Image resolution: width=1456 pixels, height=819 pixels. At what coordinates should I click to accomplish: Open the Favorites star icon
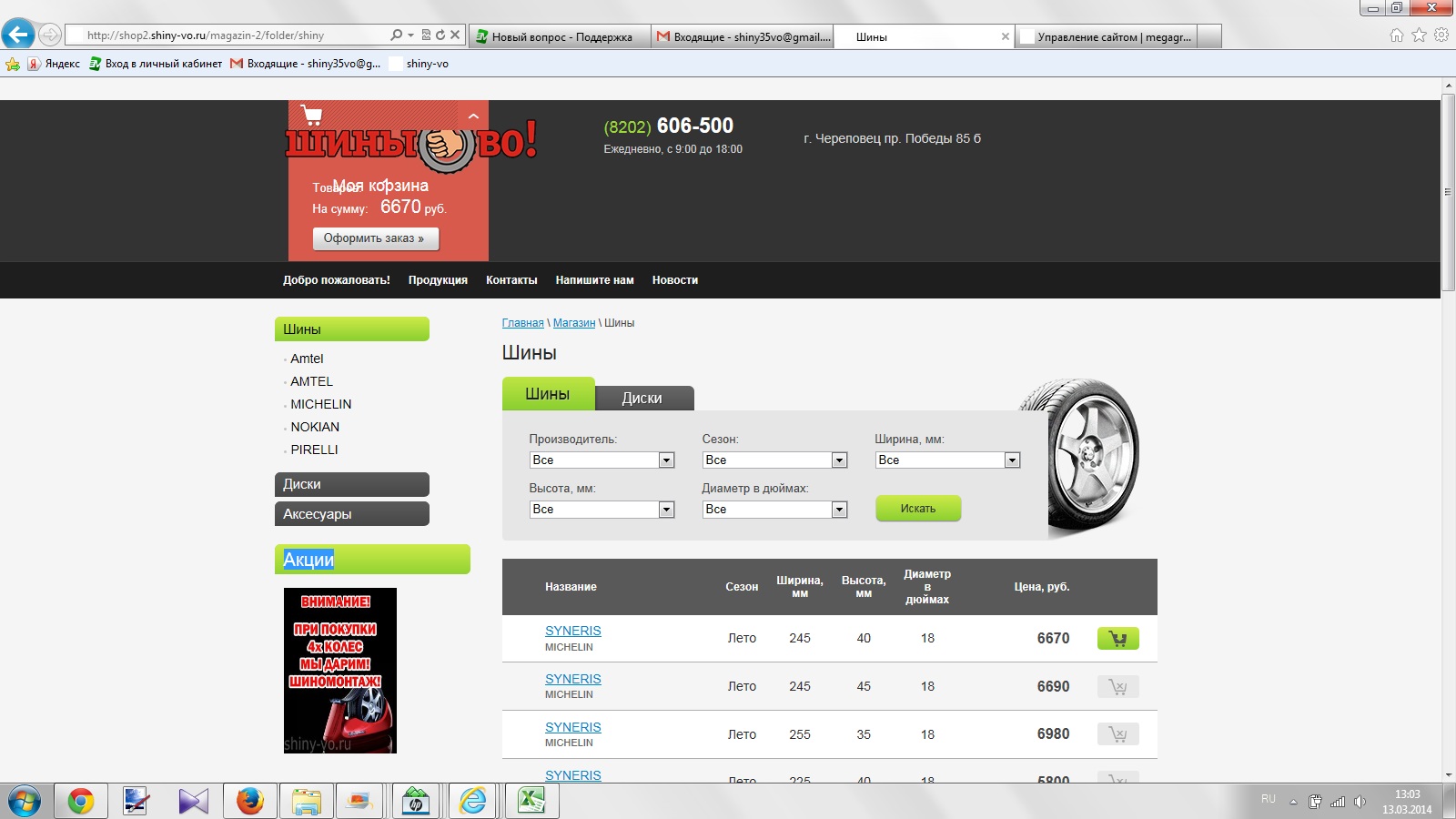1419,35
